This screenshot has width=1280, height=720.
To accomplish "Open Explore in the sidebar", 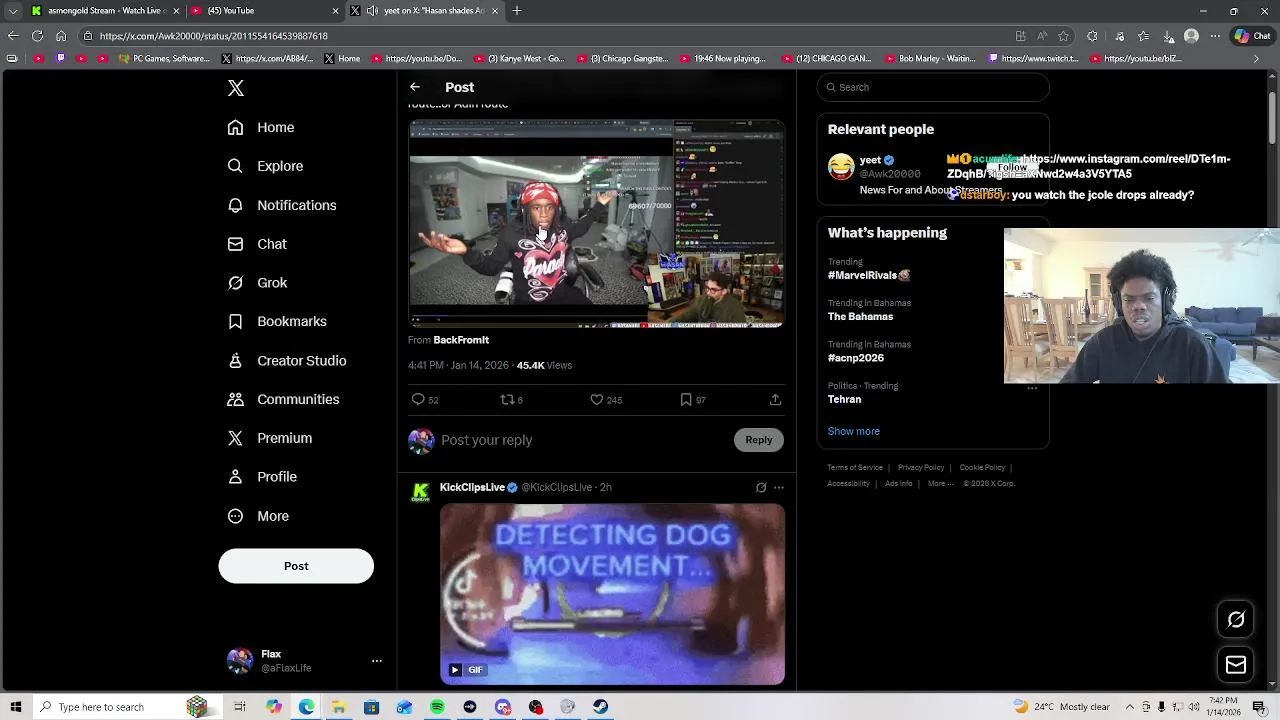I will pos(265,166).
